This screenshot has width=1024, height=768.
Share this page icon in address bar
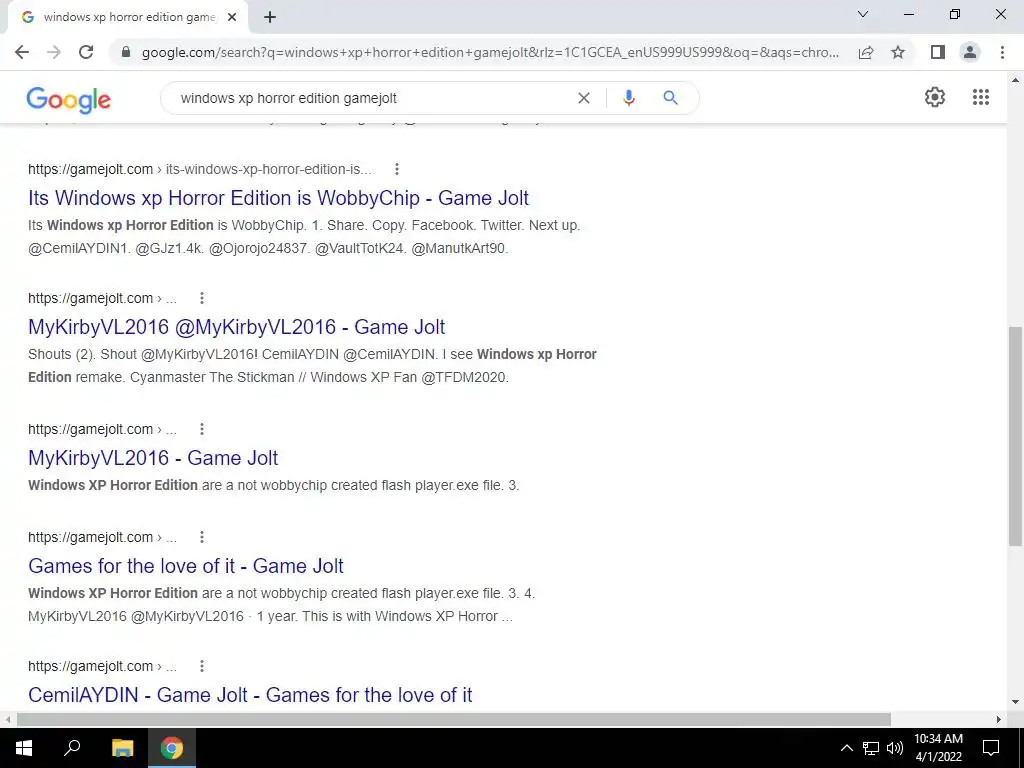(x=866, y=52)
